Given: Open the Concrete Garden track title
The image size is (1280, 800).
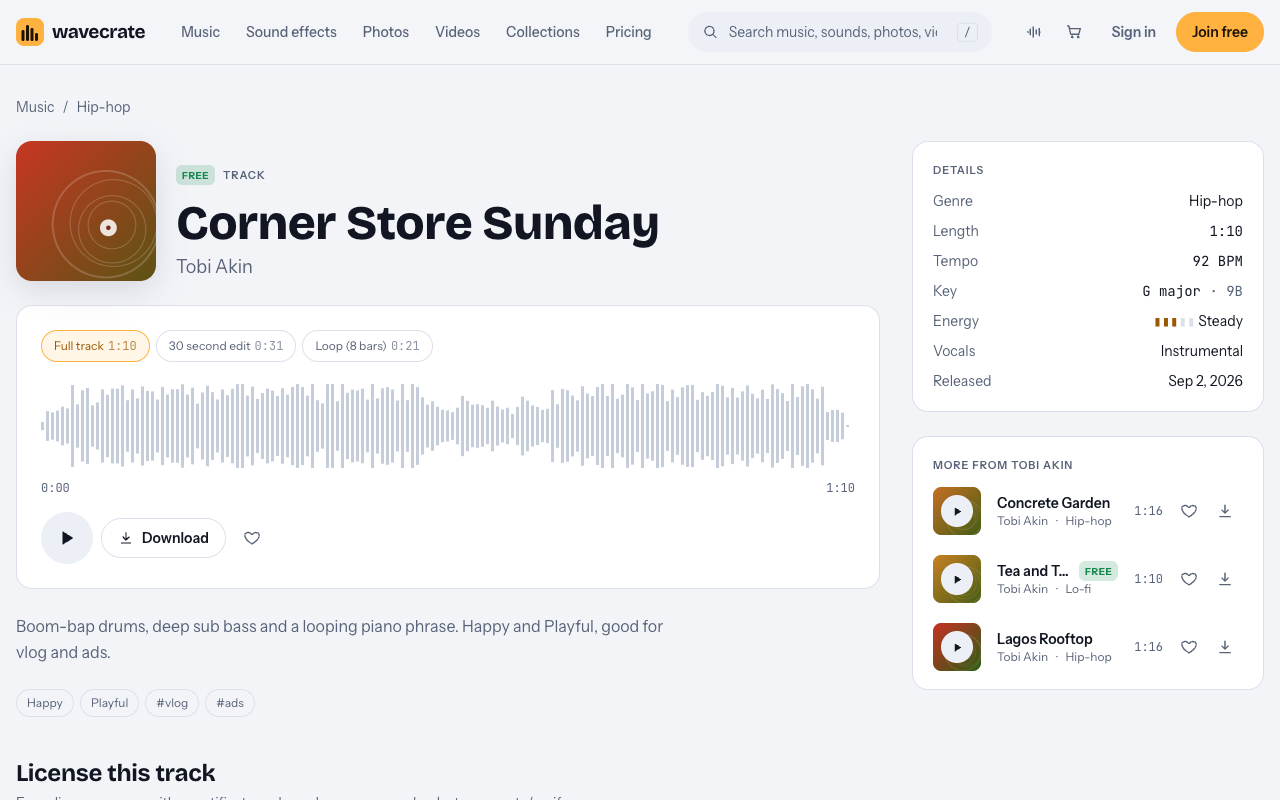Looking at the screenshot, I should click(1053, 503).
